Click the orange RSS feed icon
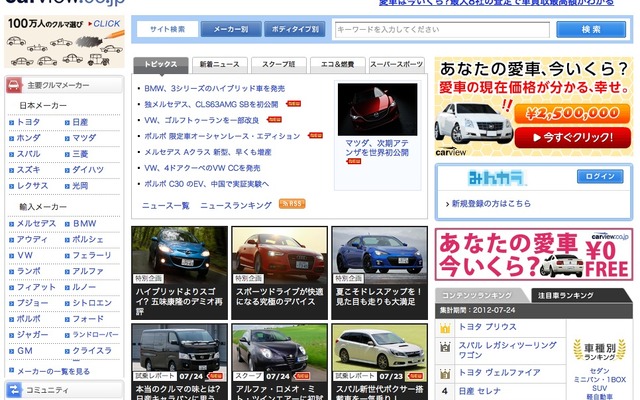Image resolution: width=640 pixels, height=400 pixels. pos(292,204)
